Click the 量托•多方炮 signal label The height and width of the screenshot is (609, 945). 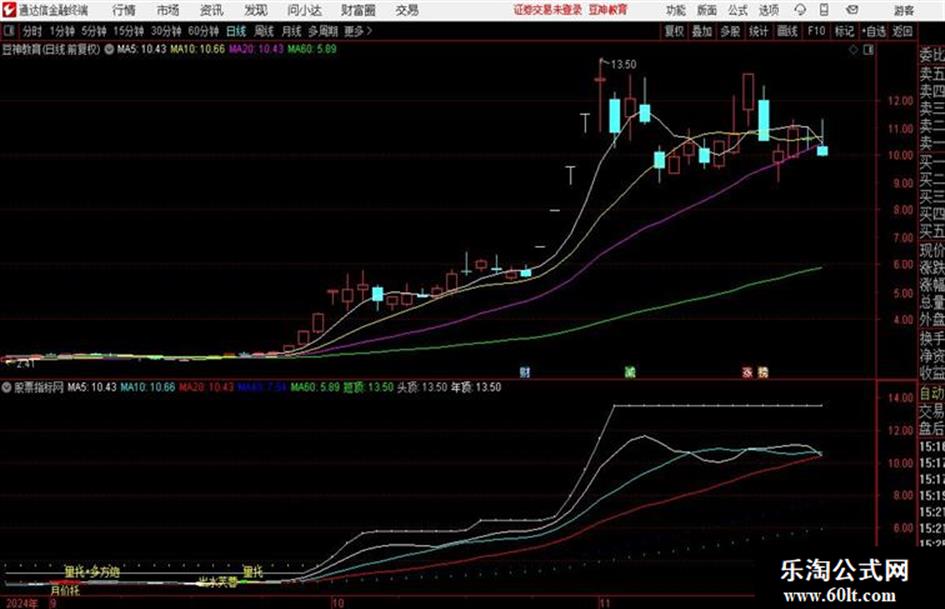click(92, 572)
